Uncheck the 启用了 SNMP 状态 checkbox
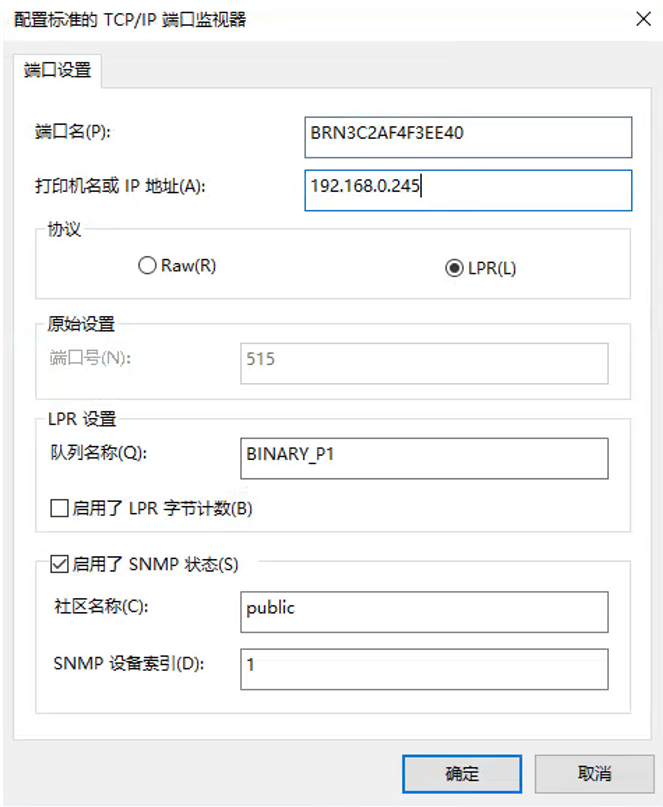Viewport: 663px width, 807px height. tap(59, 564)
